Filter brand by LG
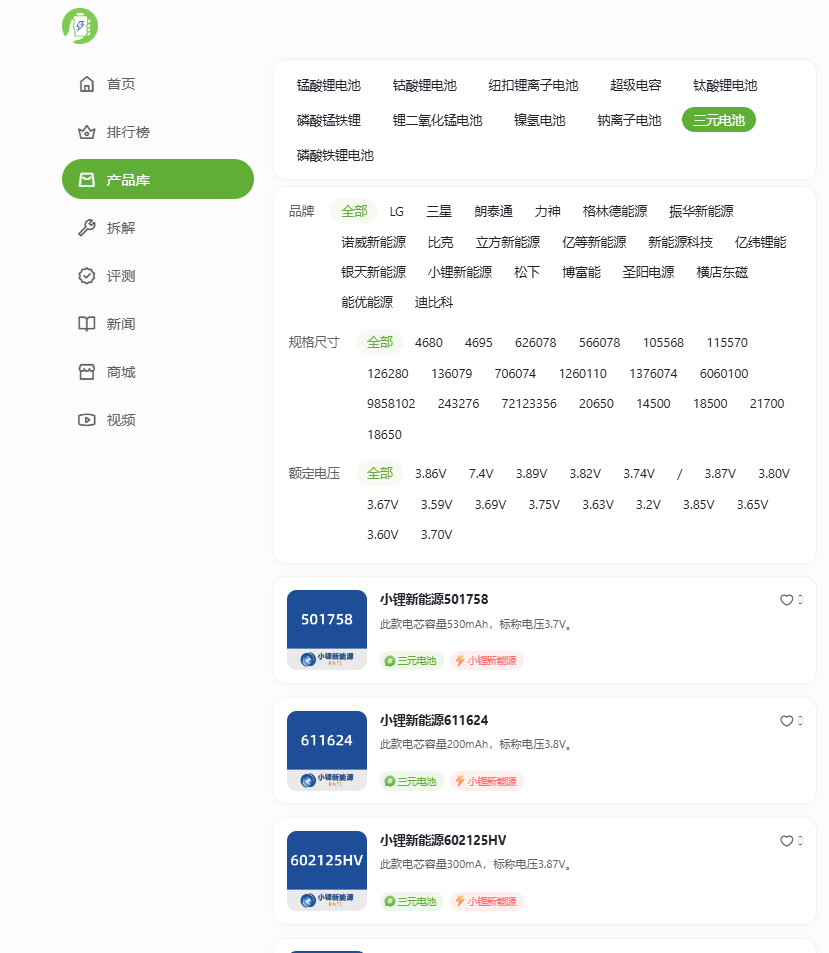Image resolution: width=829 pixels, height=953 pixels. click(x=396, y=212)
